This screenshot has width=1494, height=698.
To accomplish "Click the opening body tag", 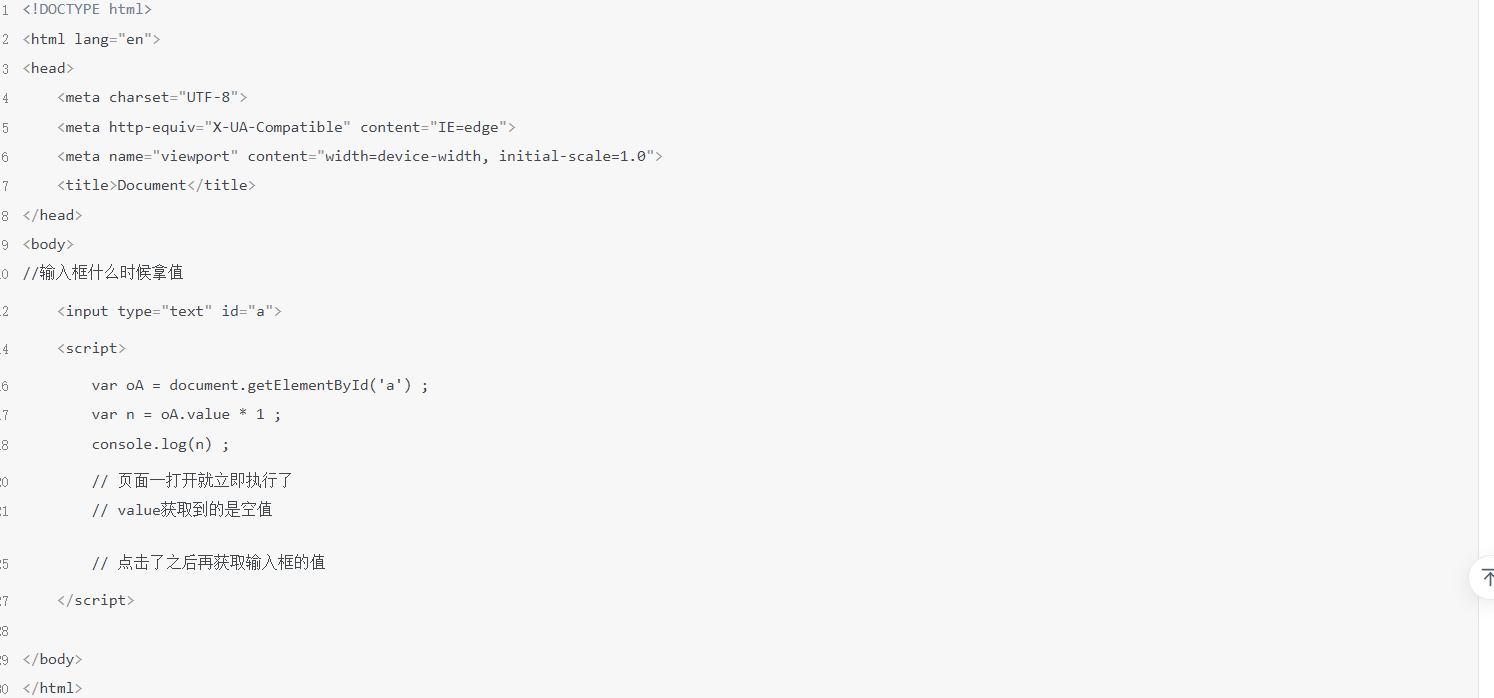I will coord(48,244).
